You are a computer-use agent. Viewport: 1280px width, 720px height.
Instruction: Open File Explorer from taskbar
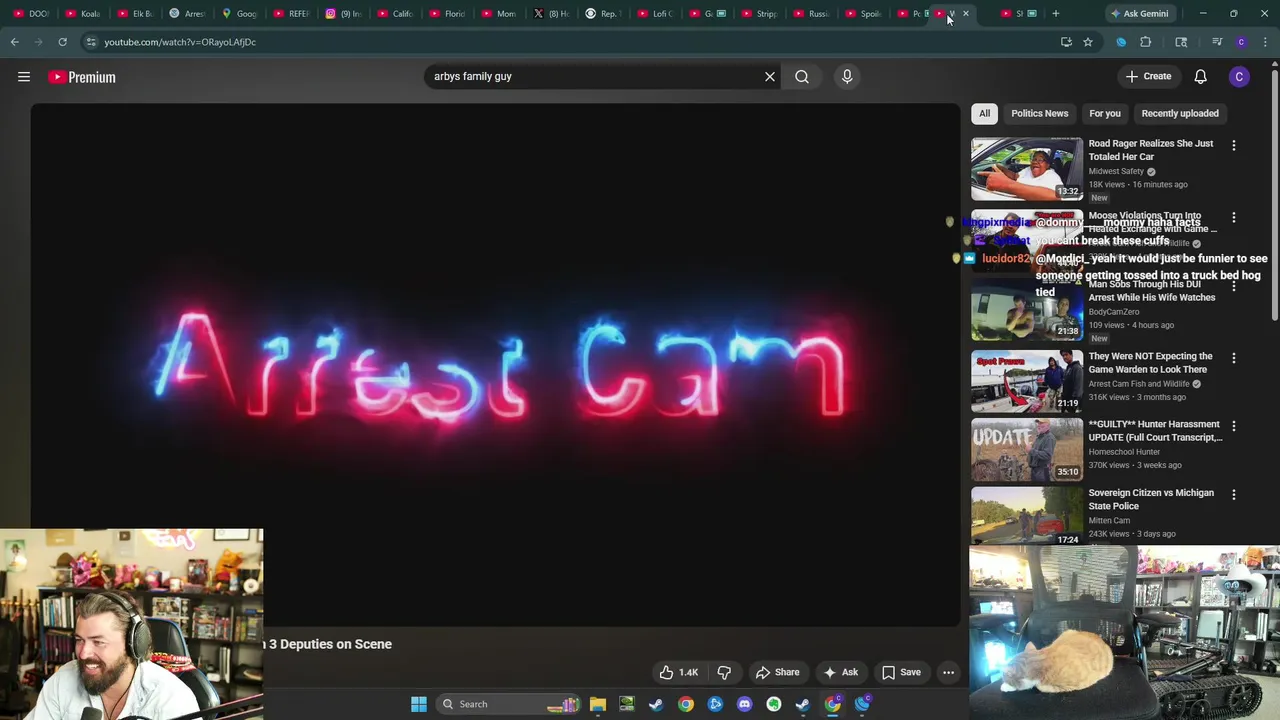pyautogui.click(x=598, y=704)
